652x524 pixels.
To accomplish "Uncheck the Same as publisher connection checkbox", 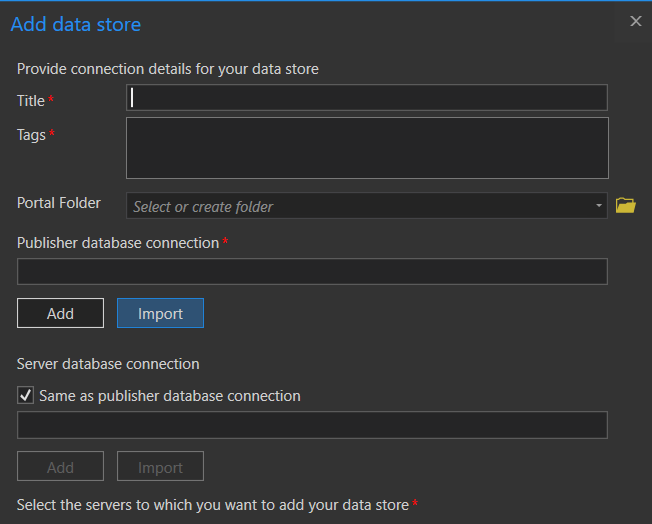I will (x=26, y=395).
